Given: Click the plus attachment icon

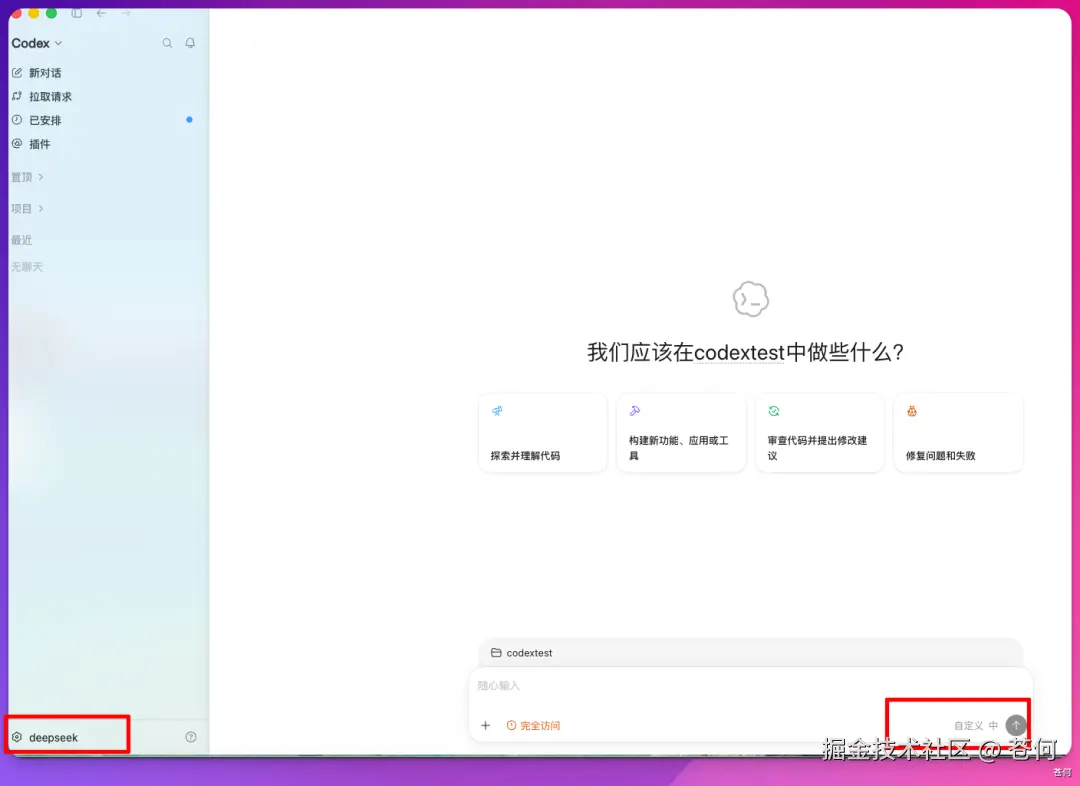Looking at the screenshot, I should coord(486,725).
